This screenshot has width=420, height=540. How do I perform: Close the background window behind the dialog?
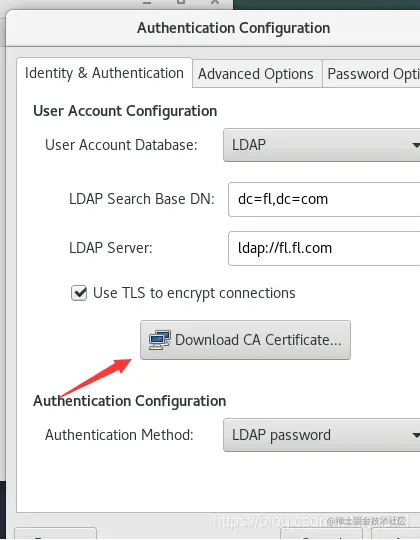click(x=215, y=2)
